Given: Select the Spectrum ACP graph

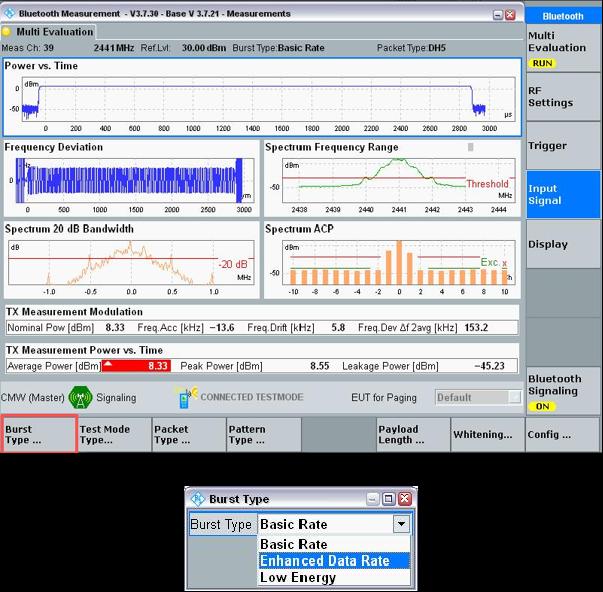Looking at the screenshot, I should click(392, 260).
